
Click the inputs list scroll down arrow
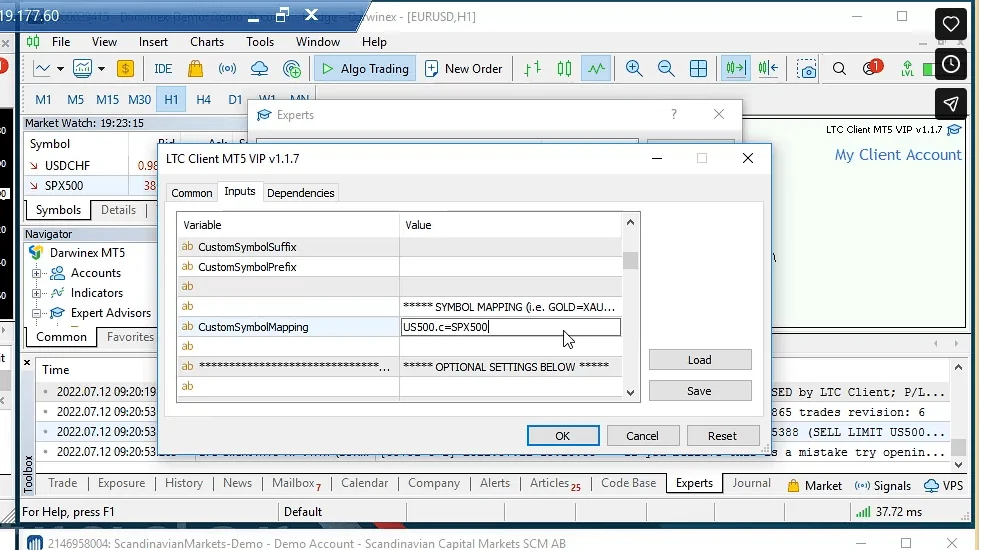[x=631, y=393]
